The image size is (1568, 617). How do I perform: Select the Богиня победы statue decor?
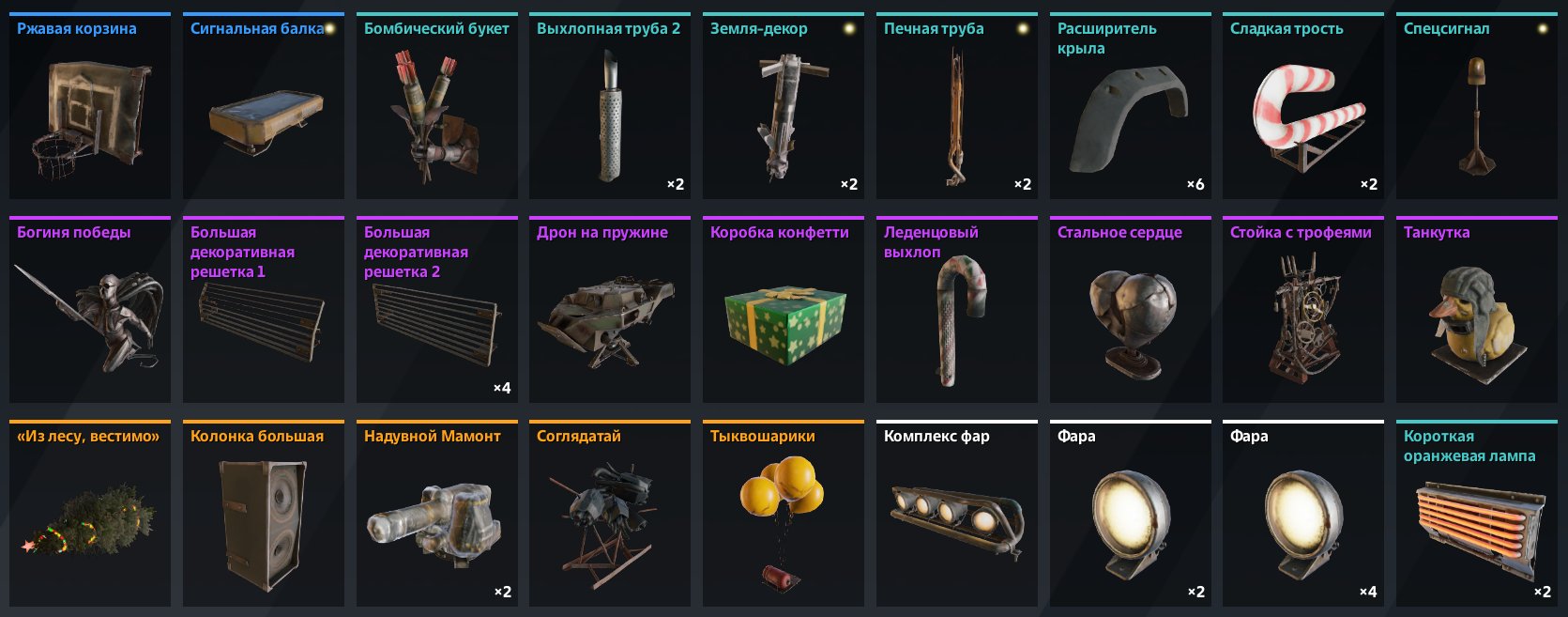click(90, 309)
